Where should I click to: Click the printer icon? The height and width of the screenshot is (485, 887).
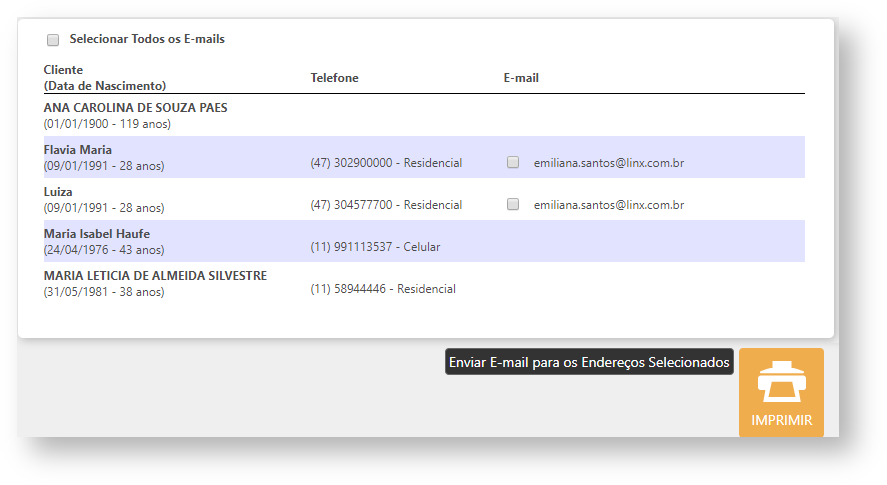coord(781,383)
